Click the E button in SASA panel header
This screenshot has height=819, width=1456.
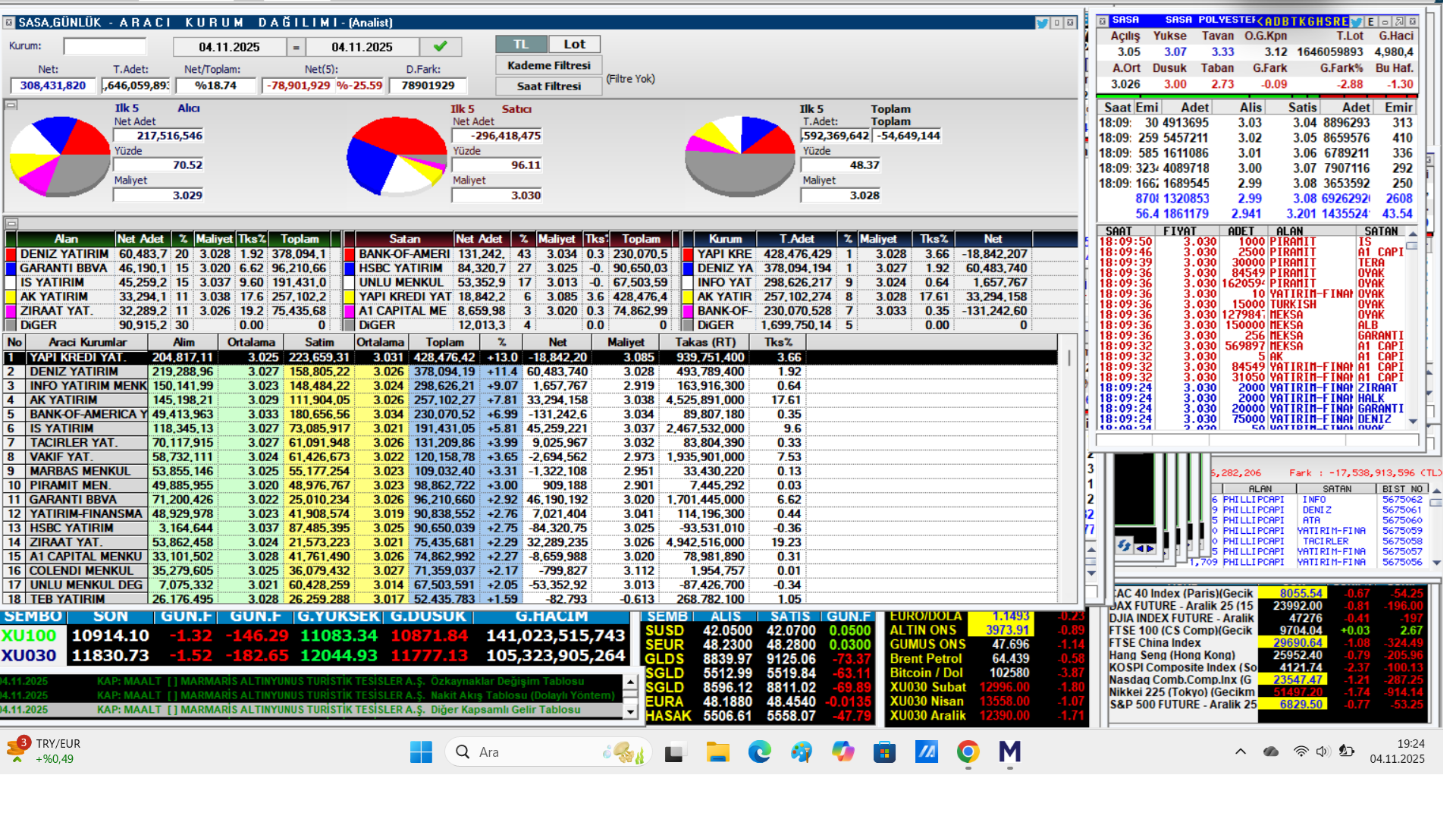1371,22
